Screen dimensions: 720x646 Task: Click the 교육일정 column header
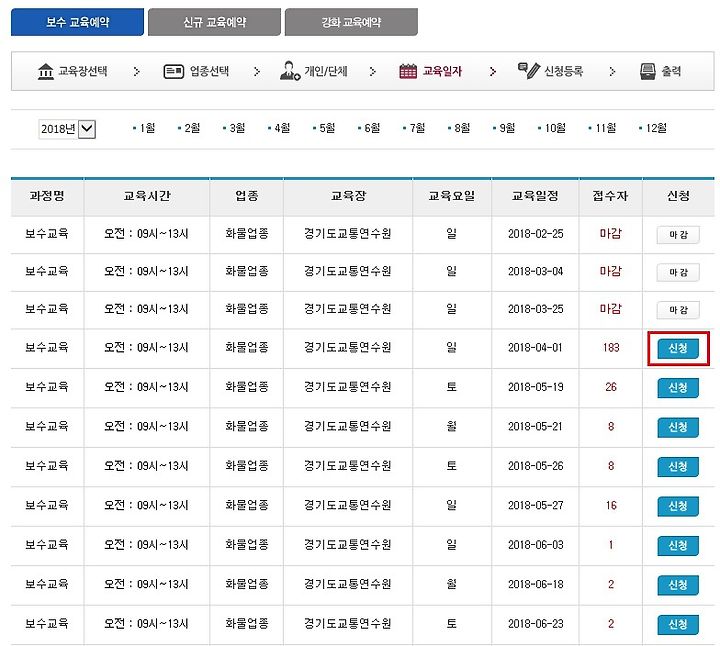point(535,197)
